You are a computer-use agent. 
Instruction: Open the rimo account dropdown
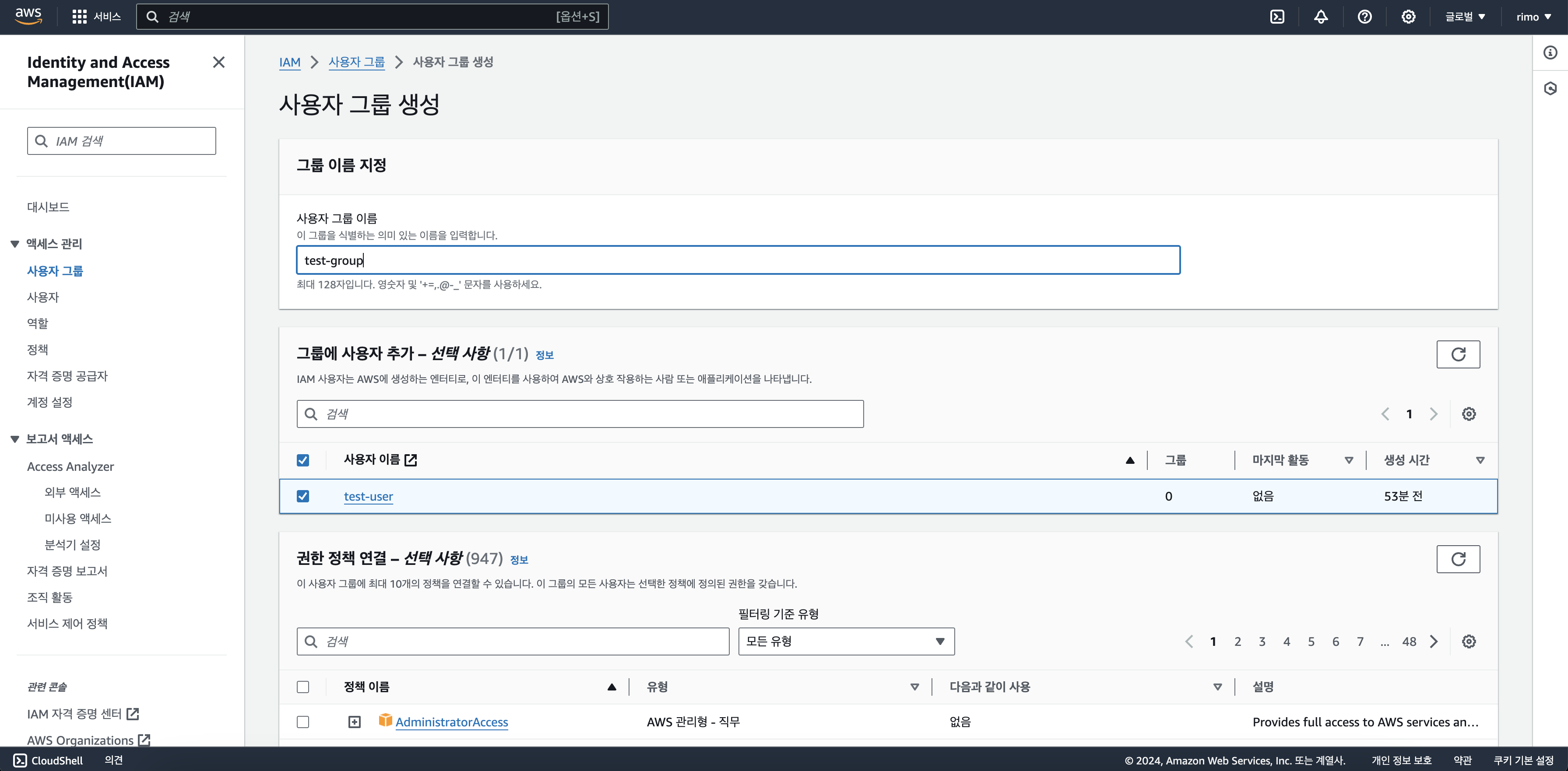[1533, 17]
